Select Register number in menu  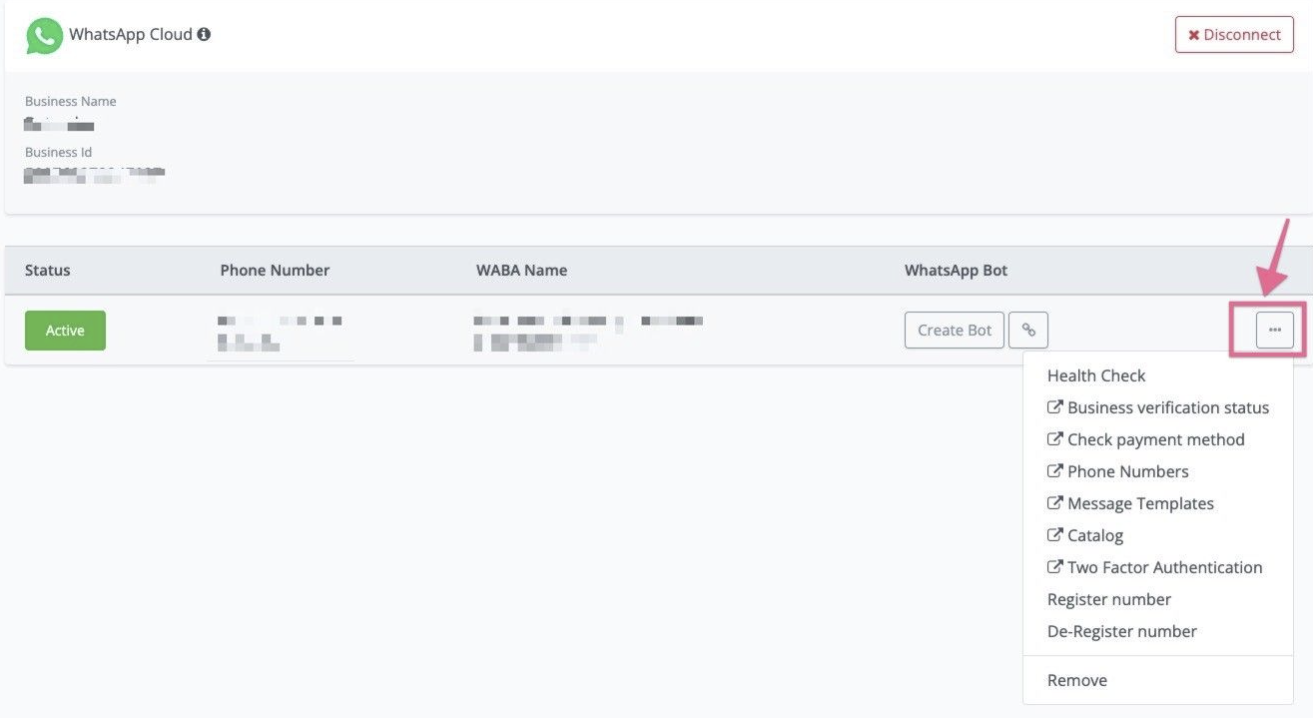(1109, 600)
